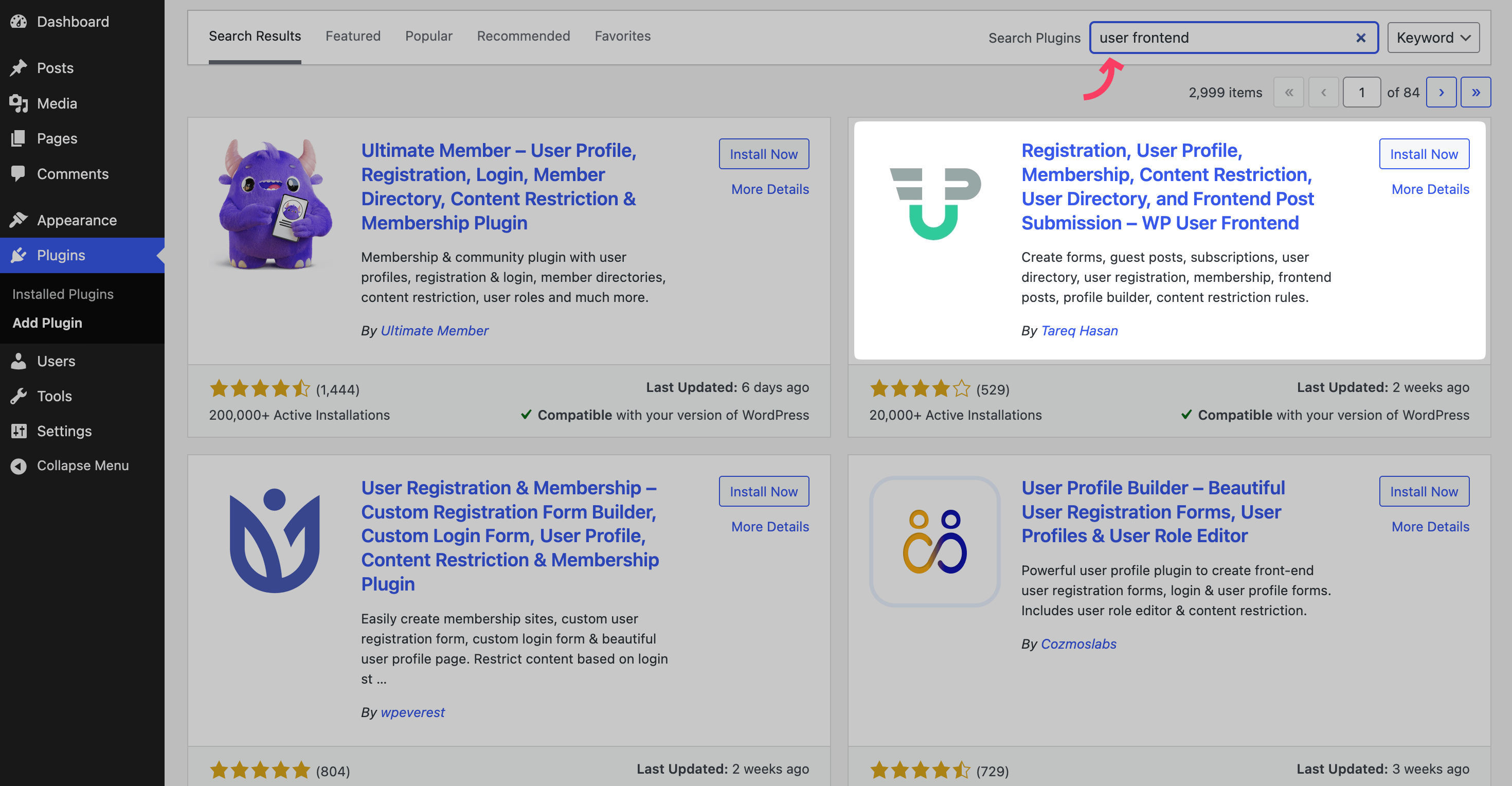Click the current page number field

1361,92
